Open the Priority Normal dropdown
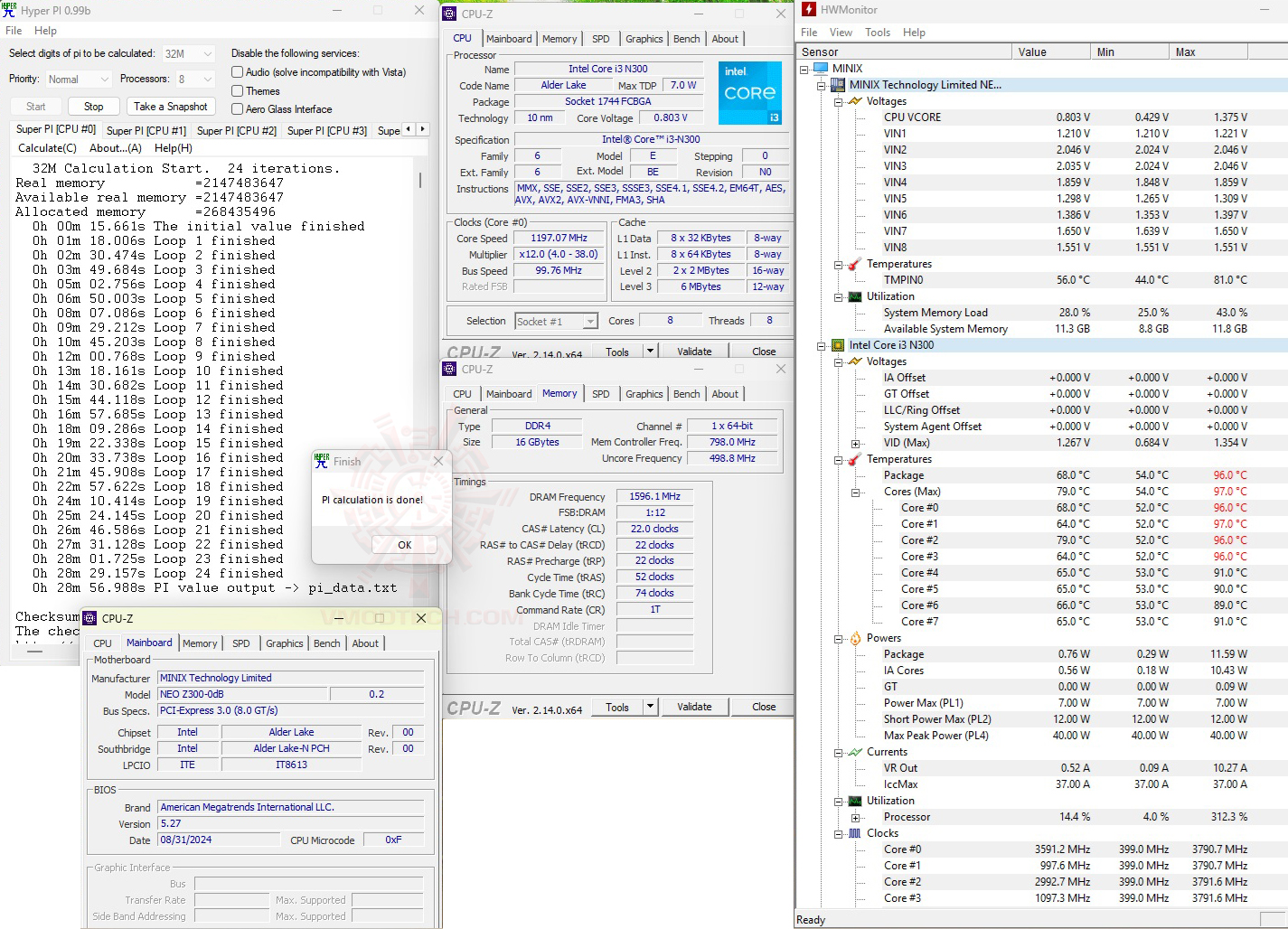This screenshot has width=1288, height=929. pyautogui.click(x=79, y=80)
